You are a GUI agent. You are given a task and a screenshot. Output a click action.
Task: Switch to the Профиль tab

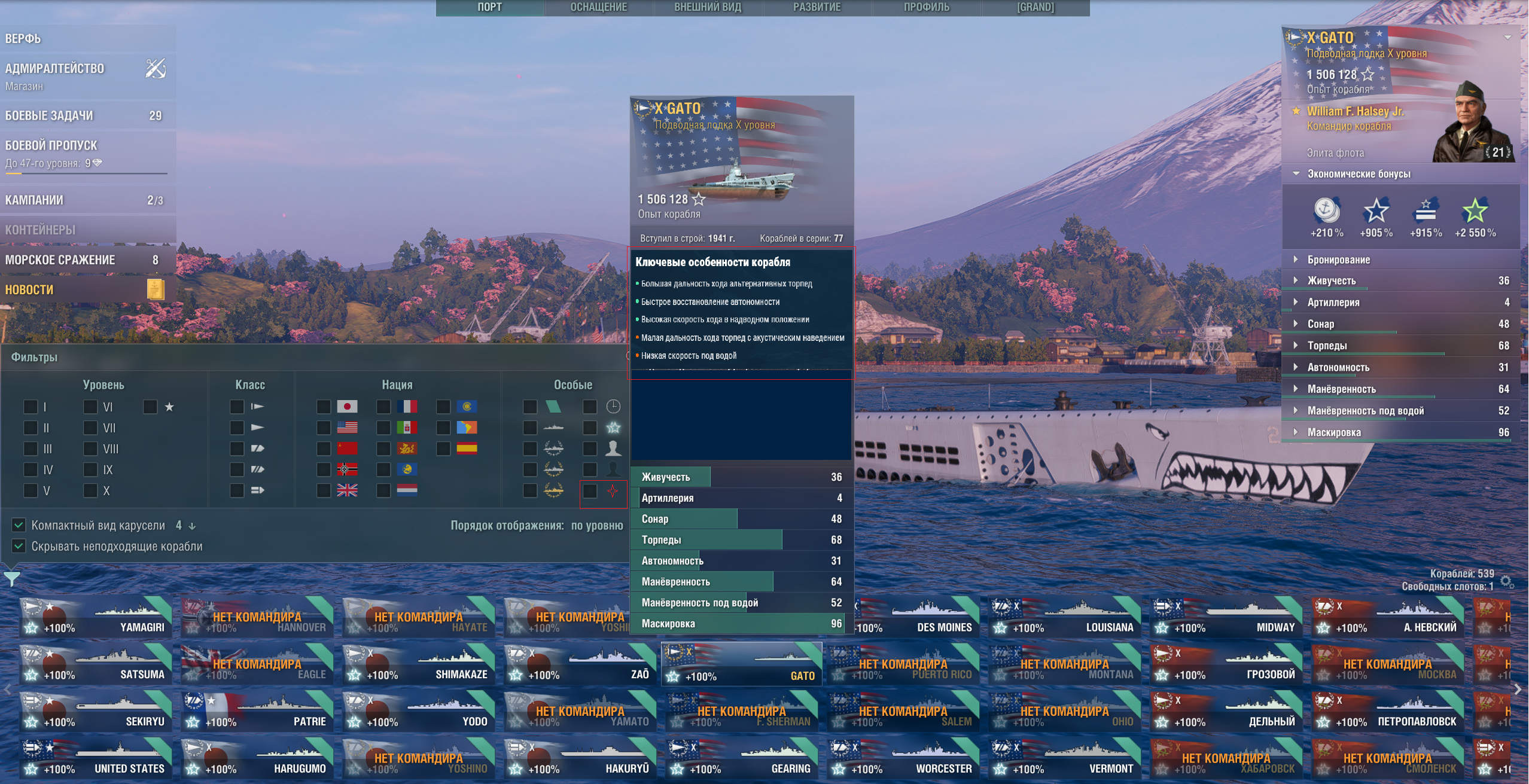(926, 7)
